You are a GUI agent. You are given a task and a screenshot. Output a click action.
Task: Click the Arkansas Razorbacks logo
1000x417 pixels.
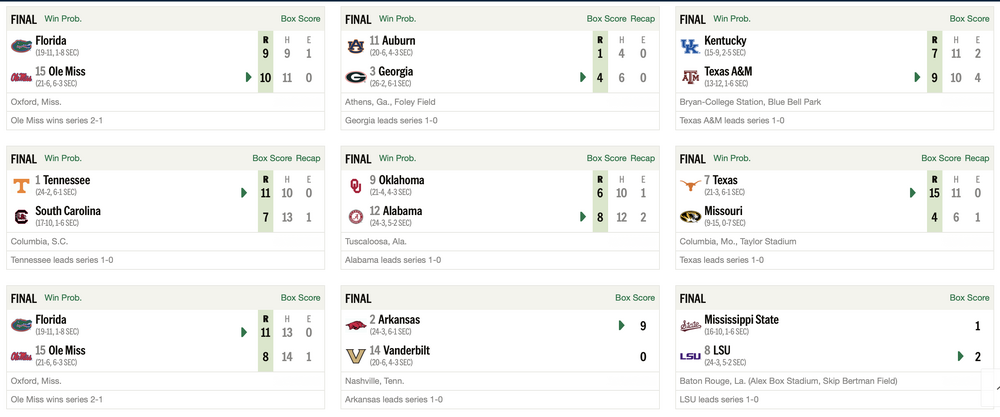(355, 325)
